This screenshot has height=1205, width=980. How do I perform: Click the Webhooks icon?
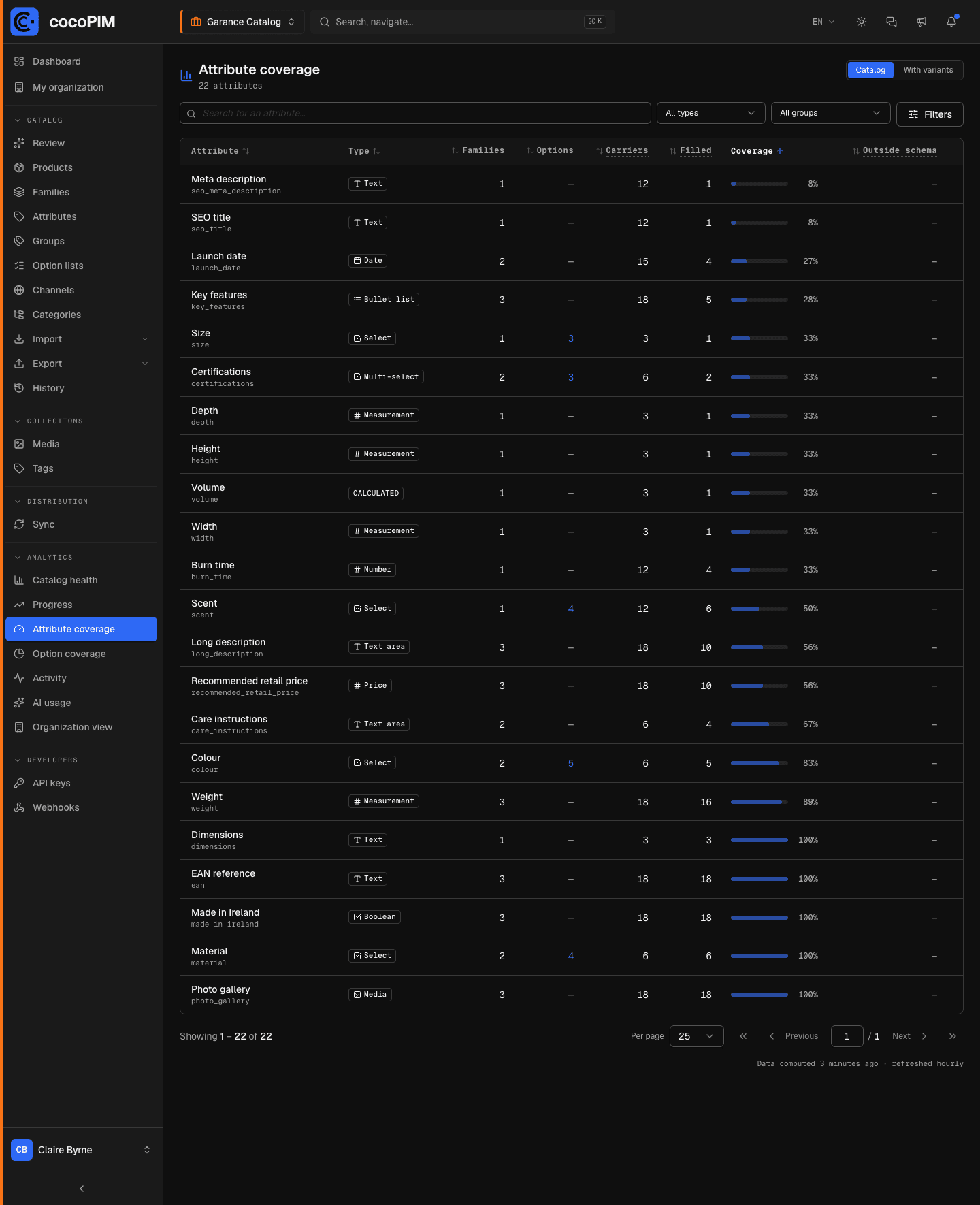(x=19, y=807)
